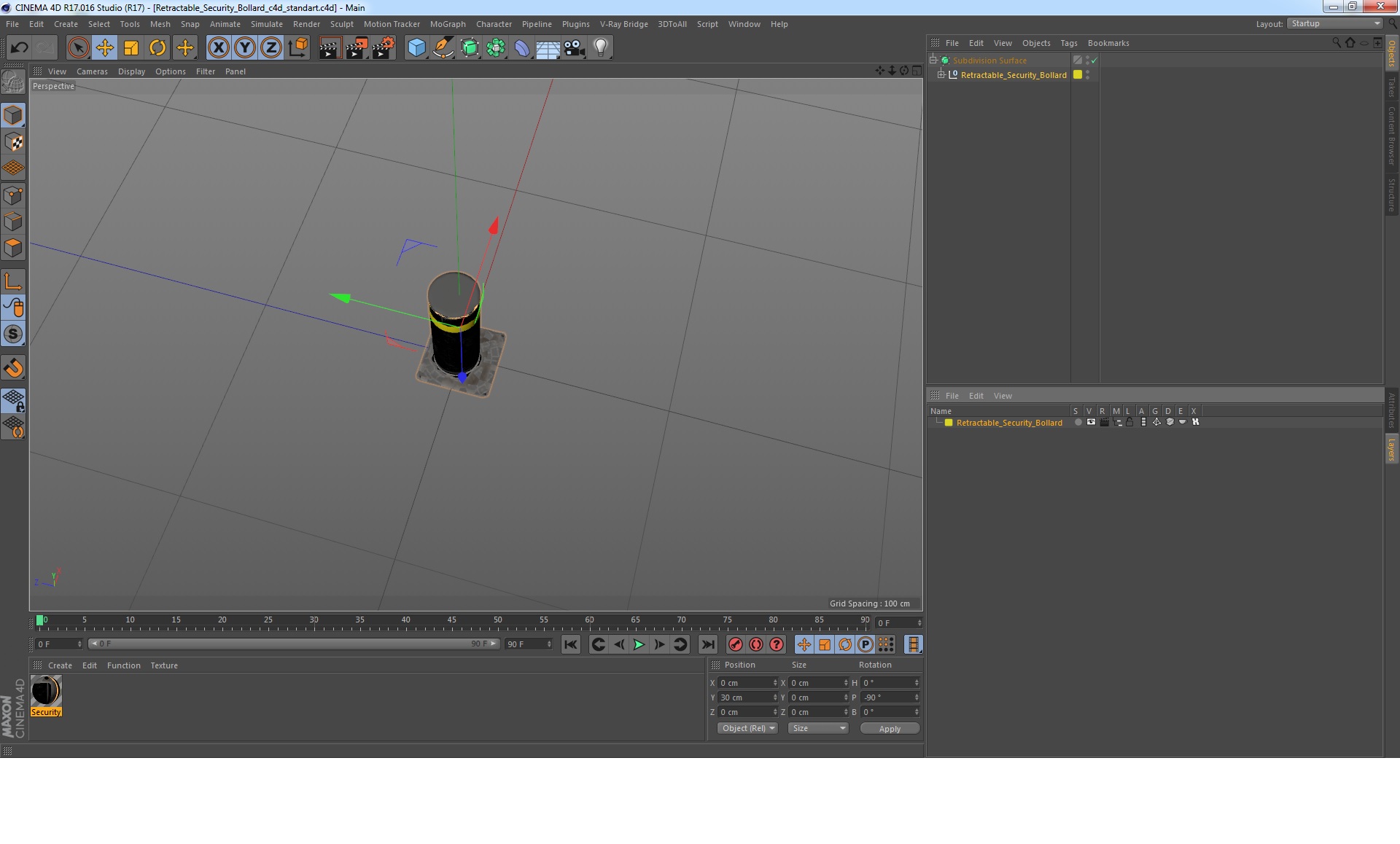Viewport: 1400px width, 844px height.
Task: Switch to Model mode icon
Action: (x=13, y=115)
